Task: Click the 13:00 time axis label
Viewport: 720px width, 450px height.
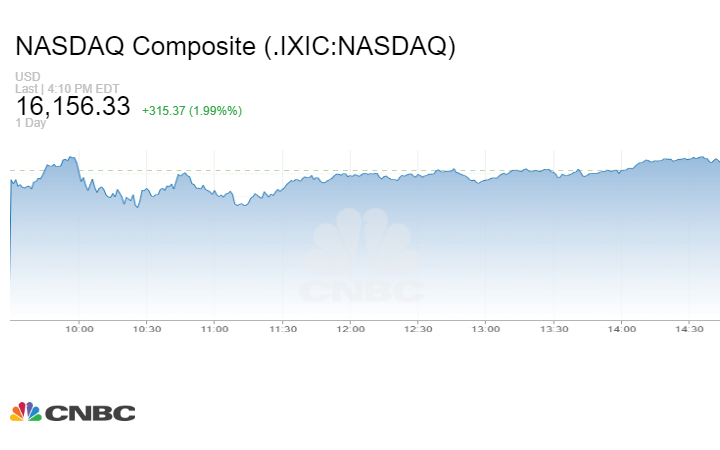Action: [486, 329]
